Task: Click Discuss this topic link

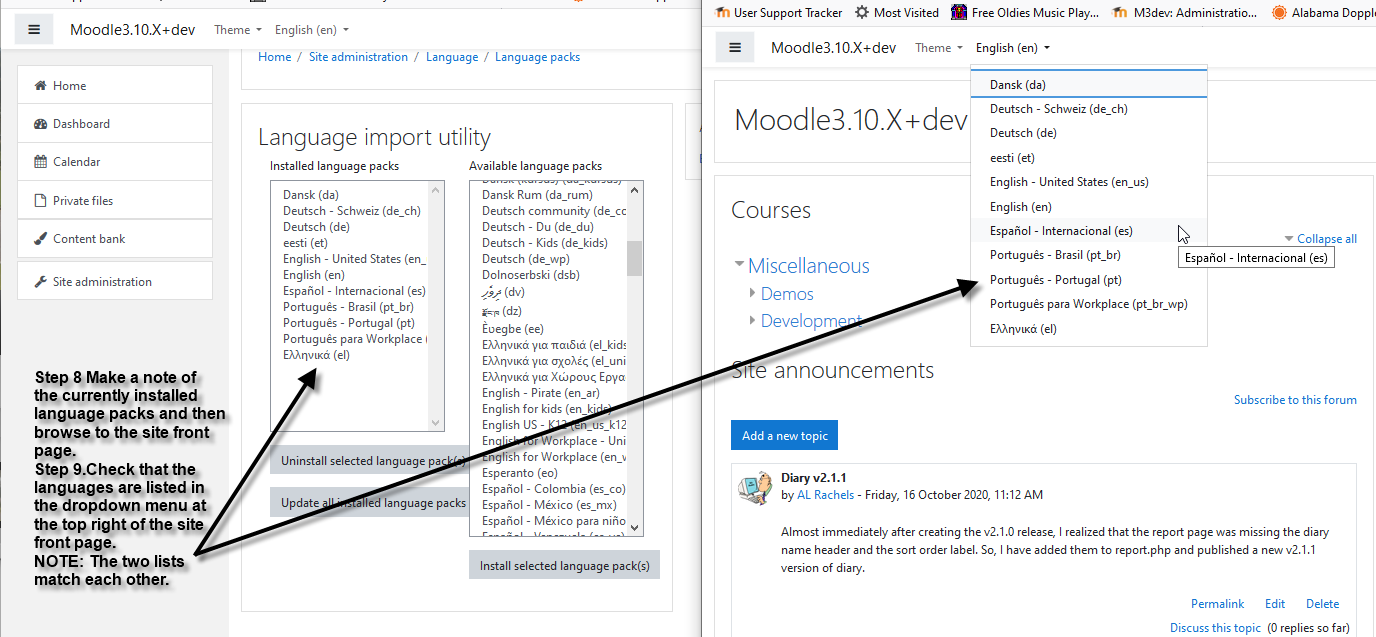Action: [x=1216, y=628]
